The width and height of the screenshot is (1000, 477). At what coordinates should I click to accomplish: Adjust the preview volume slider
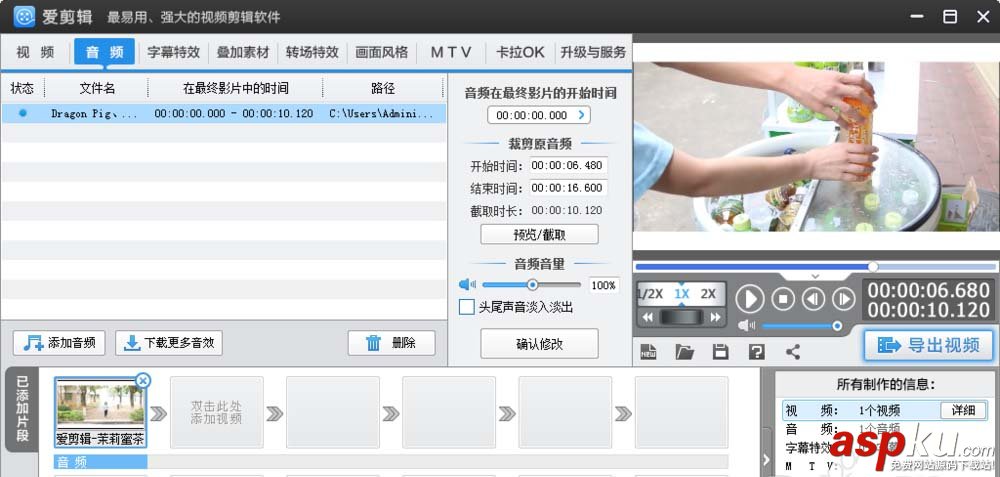[837, 327]
